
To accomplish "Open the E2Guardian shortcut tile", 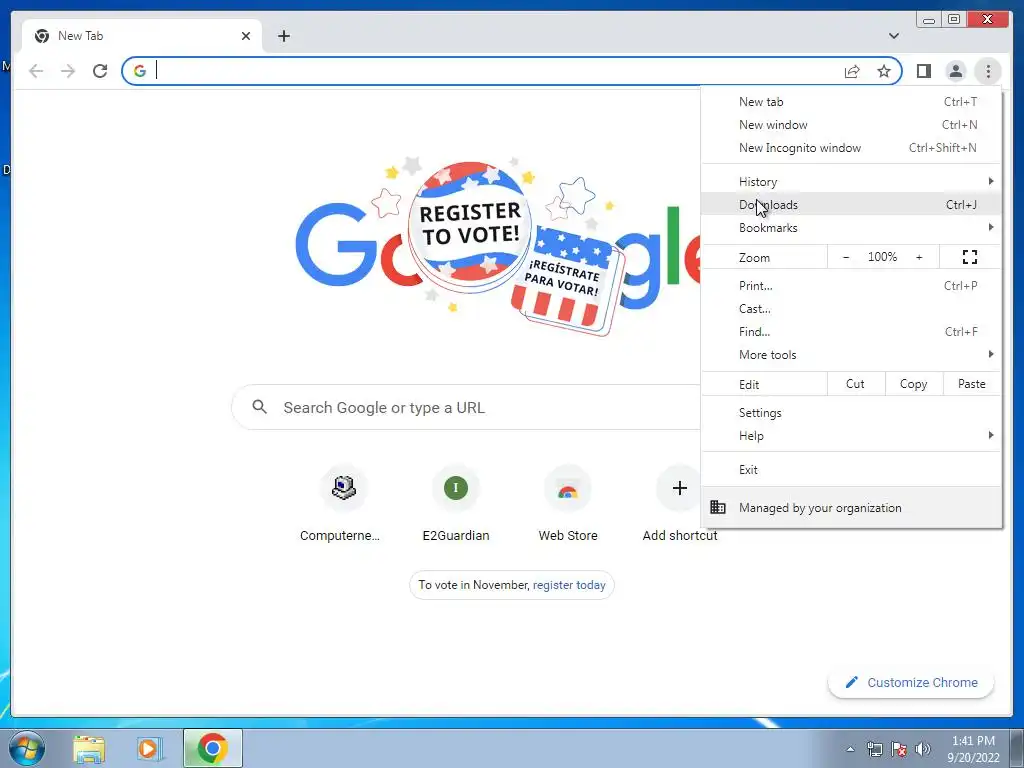I will [x=456, y=505].
